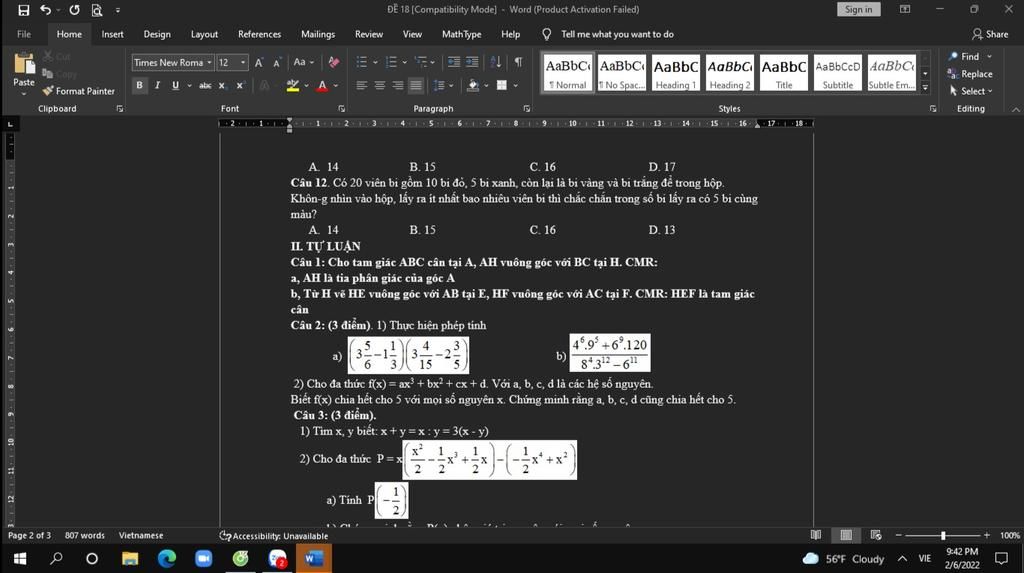This screenshot has width=1024, height=573.
Task: Apply multilevel list
Action: (421, 62)
